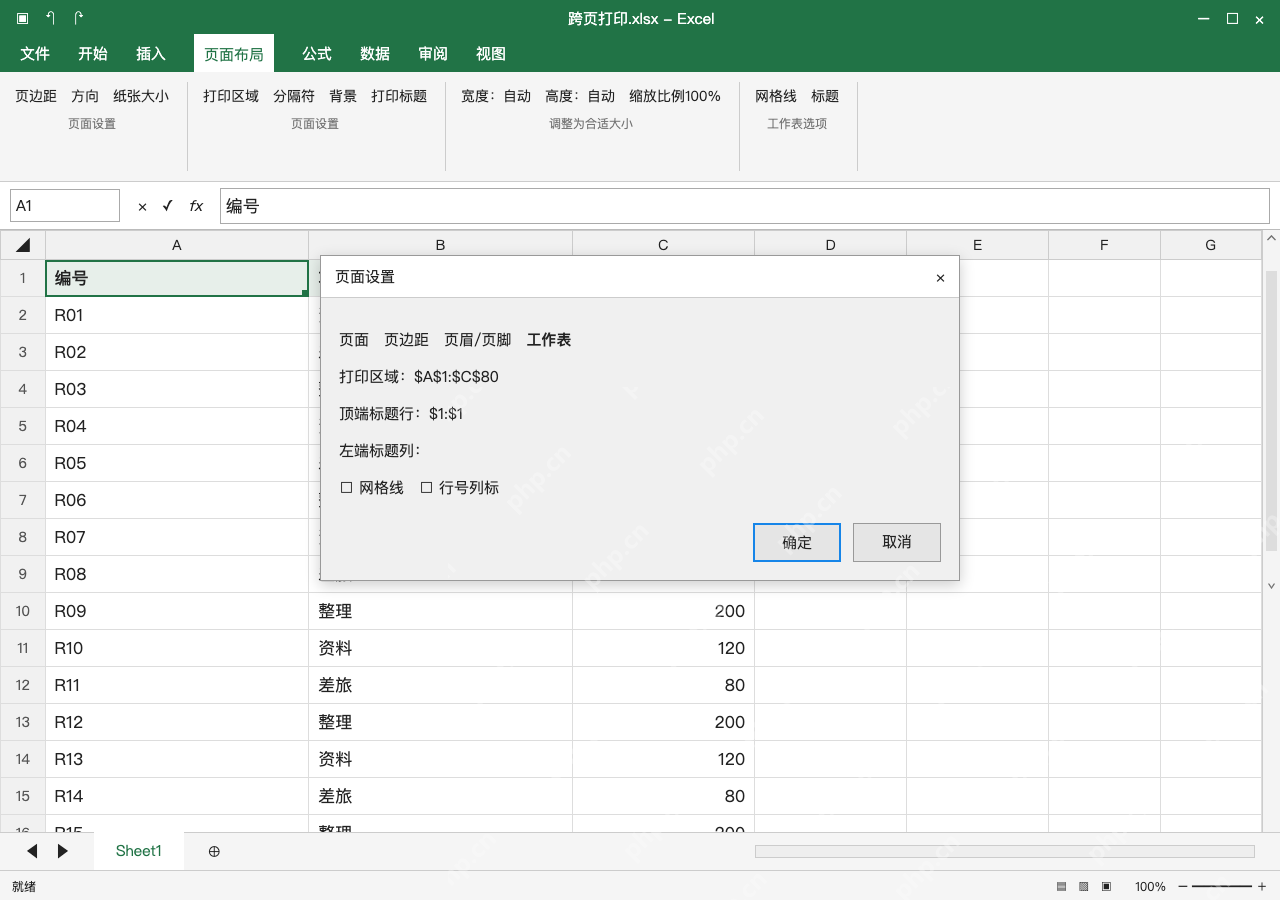Open the 高度: 自动 height dropdown
The image size is (1280, 900).
(580, 96)
